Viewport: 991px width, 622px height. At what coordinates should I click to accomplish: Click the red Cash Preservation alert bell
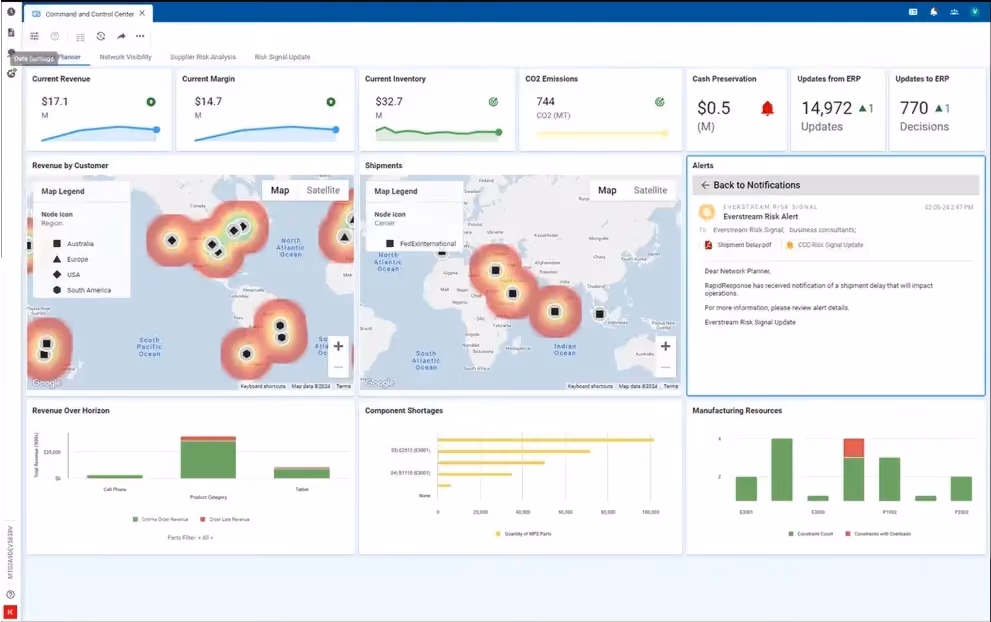(x=767, y=109)
